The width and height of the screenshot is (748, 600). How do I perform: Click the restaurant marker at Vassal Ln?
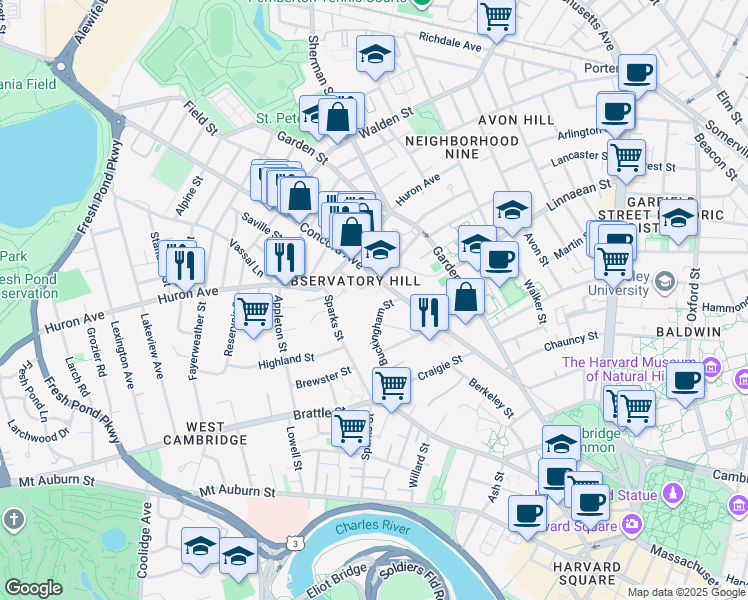pyautogui.click(x=285, y=259)
